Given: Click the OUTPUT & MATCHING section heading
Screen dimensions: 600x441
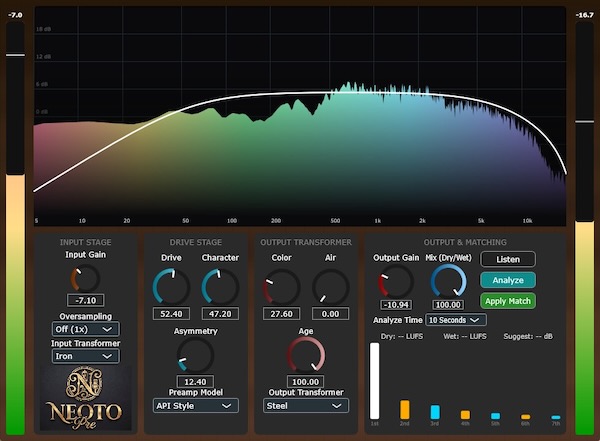Looking at the screenshot, I should (x=465, y=242).
